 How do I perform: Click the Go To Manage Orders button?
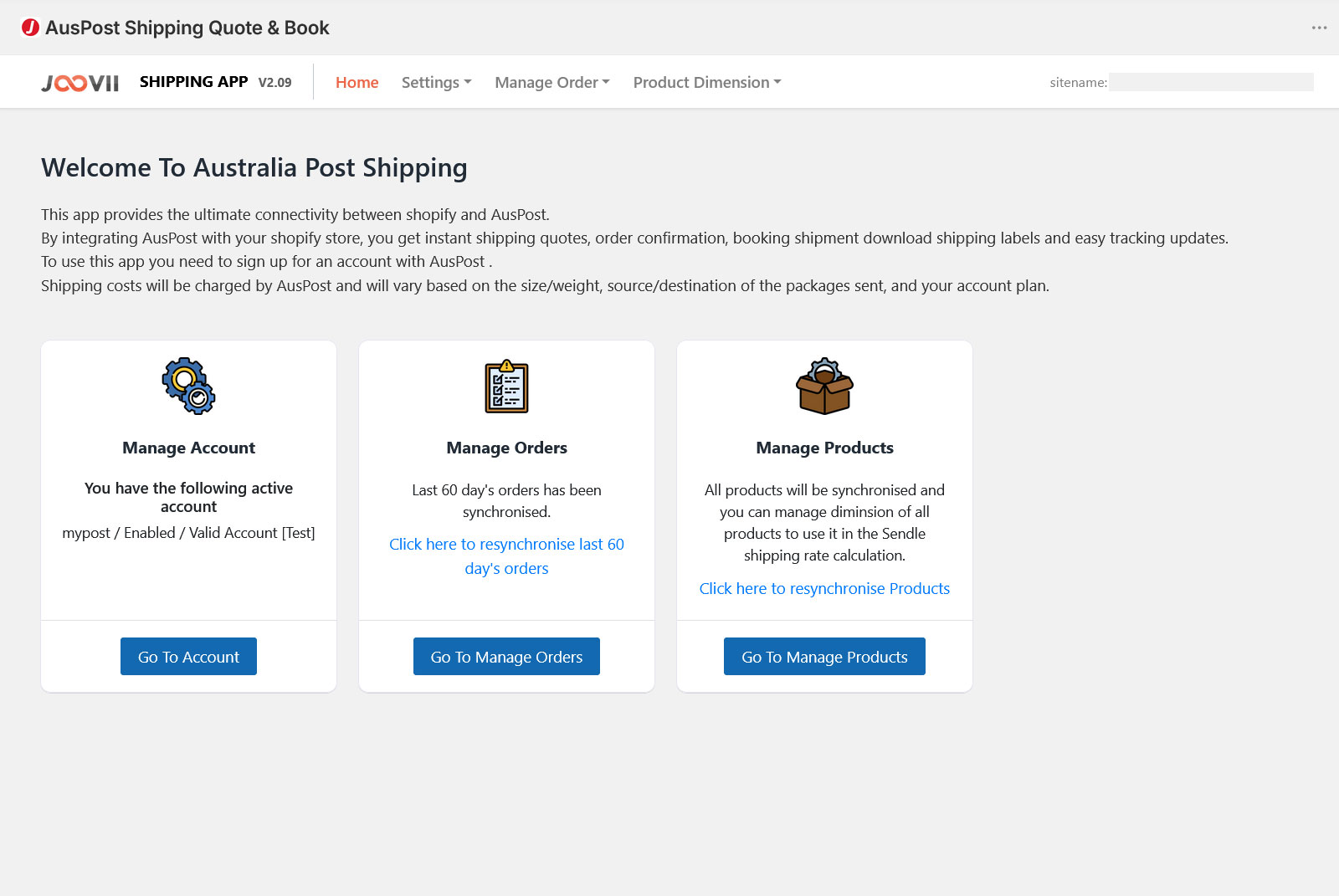point(506,657)
